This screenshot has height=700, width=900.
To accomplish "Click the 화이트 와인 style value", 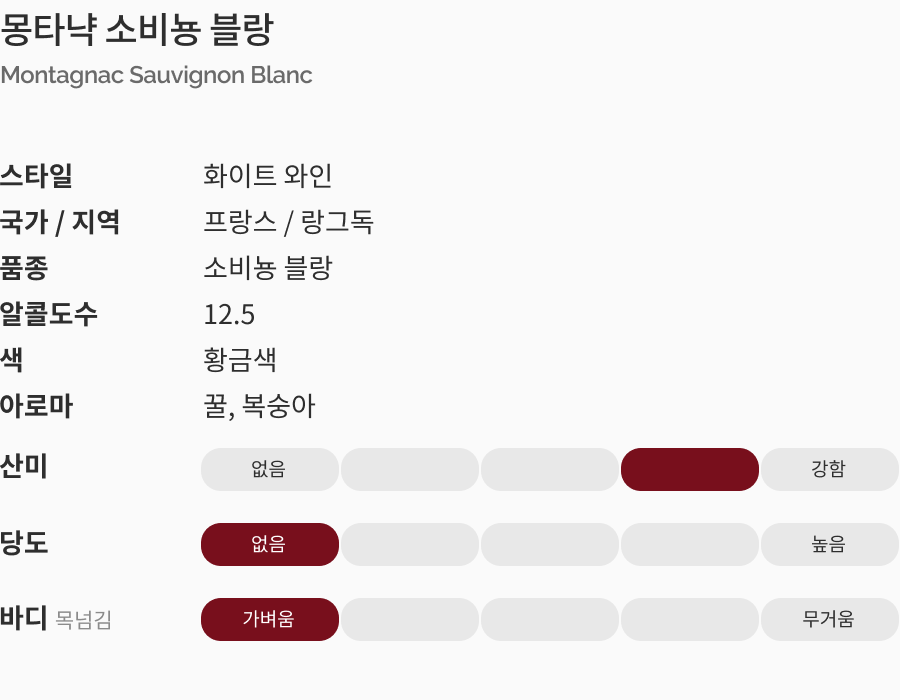I will coord(268,176).
